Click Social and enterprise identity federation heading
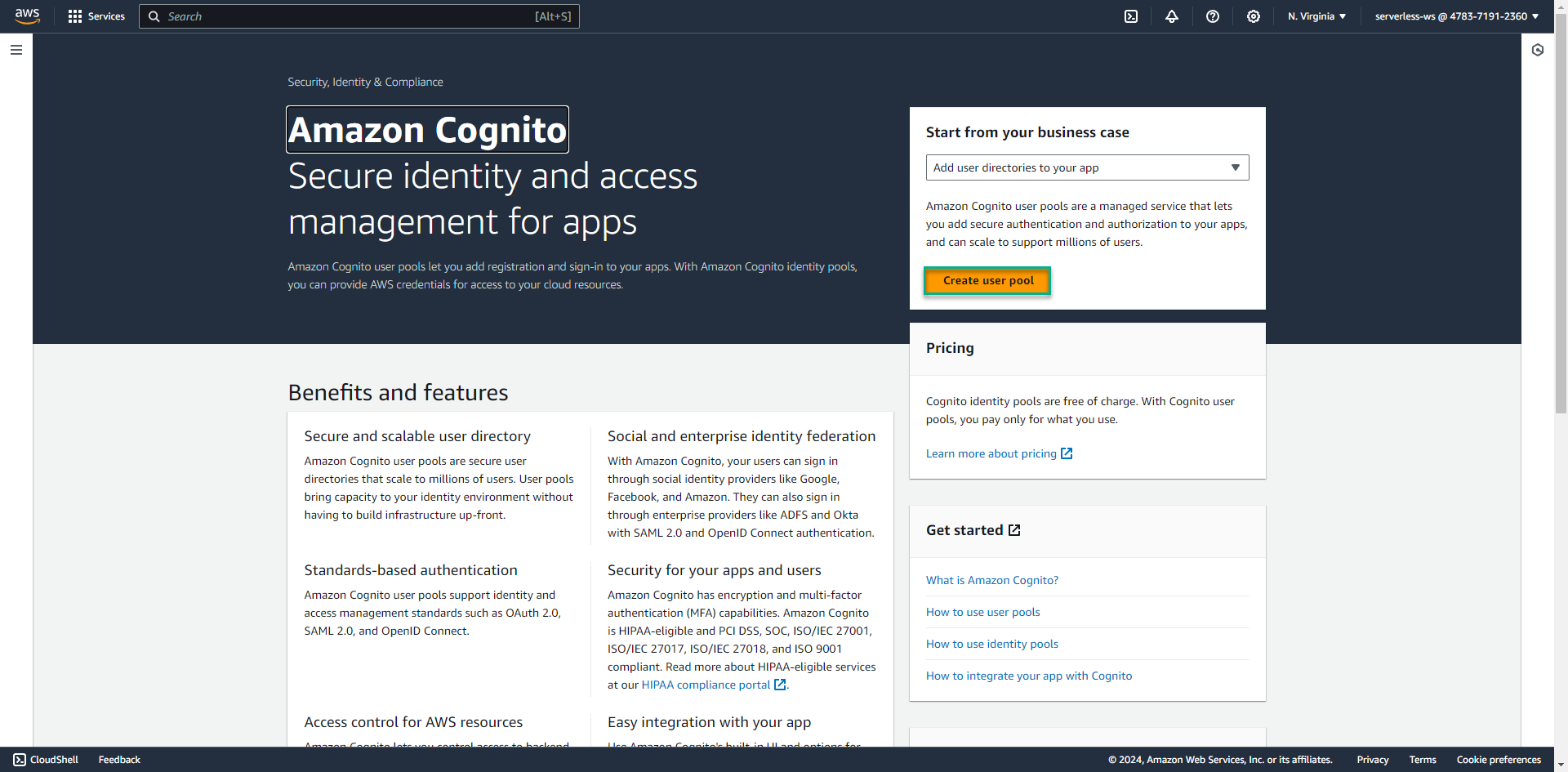 742,436
